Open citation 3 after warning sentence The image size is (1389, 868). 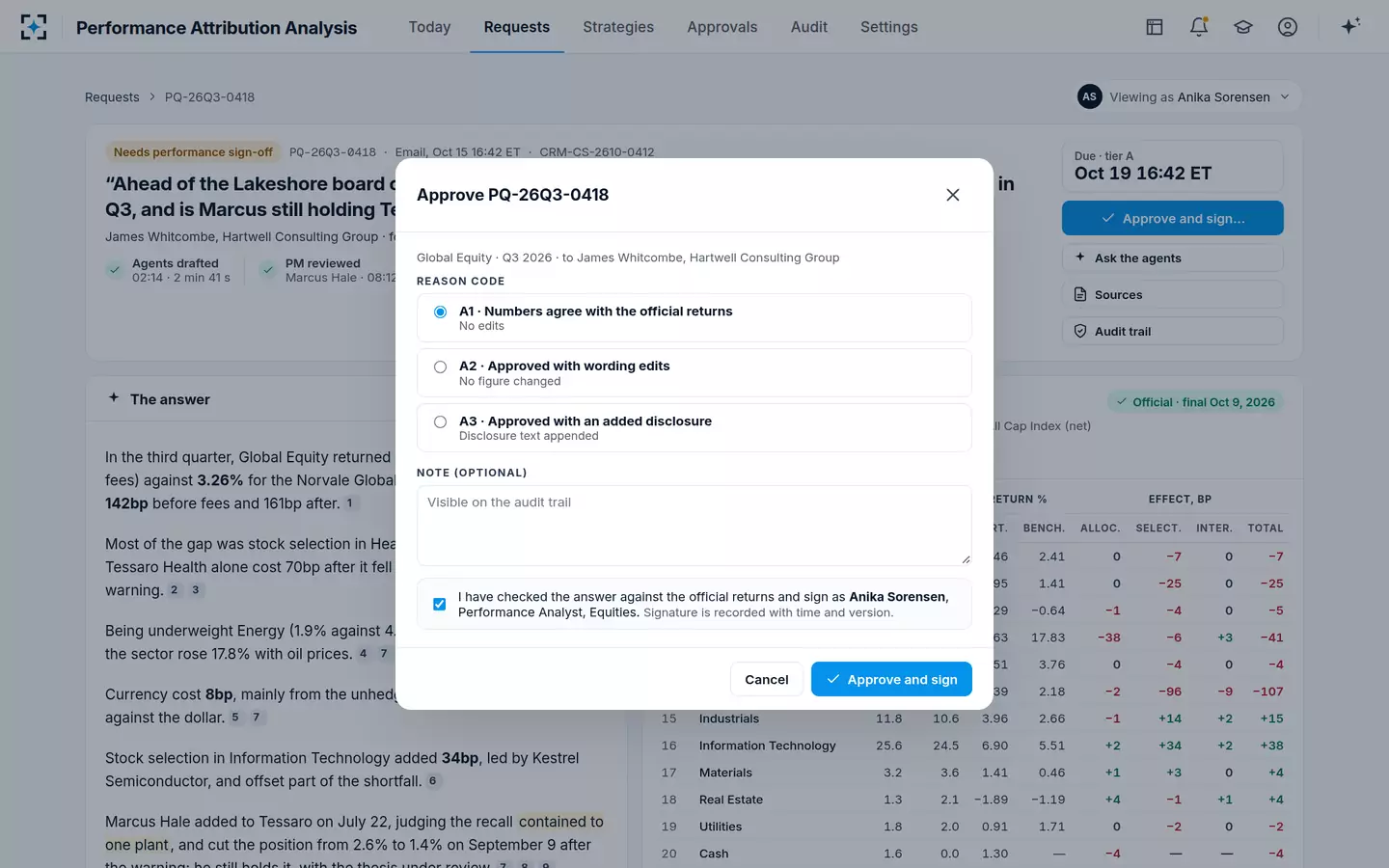(195, 590)
